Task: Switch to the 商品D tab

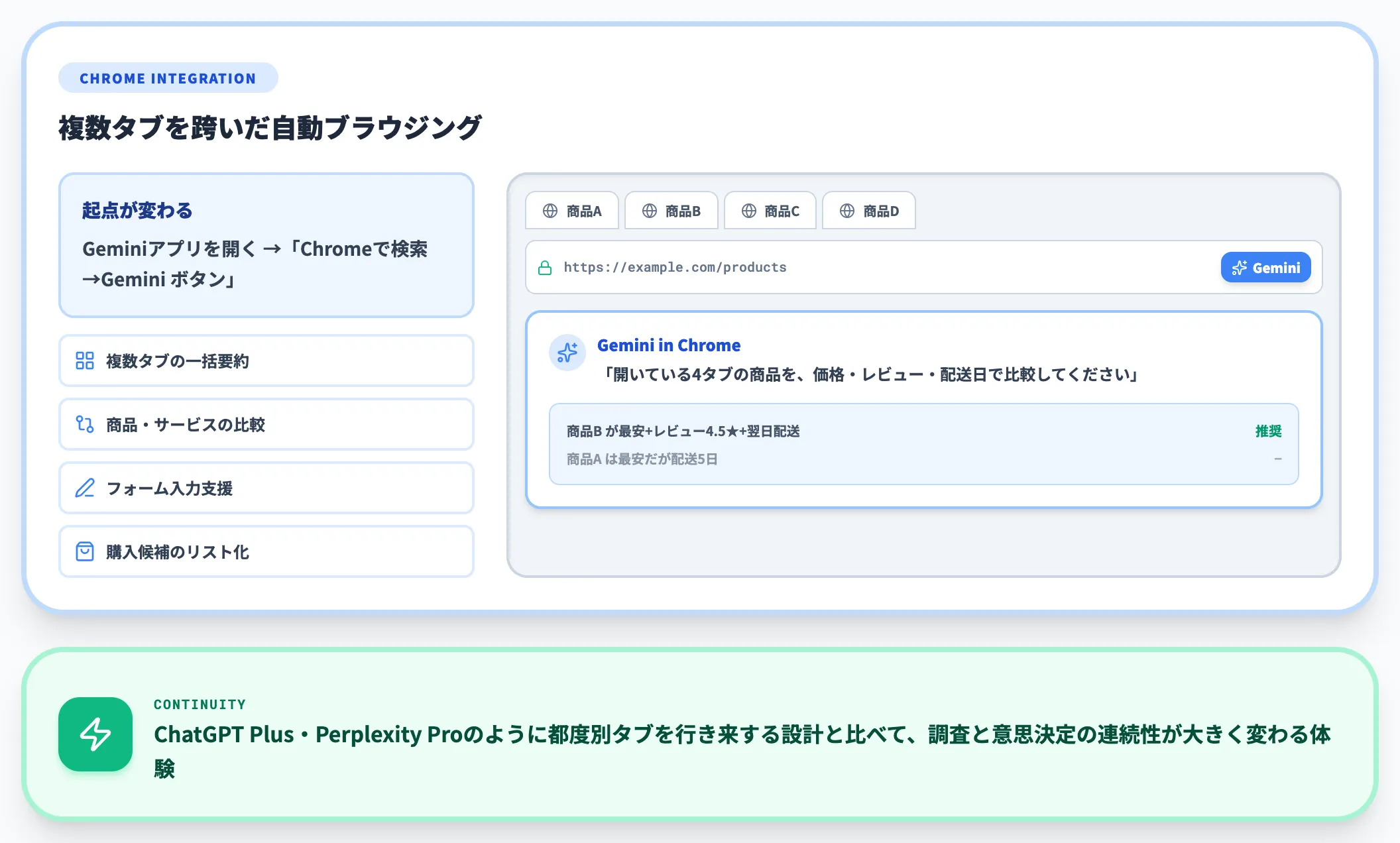Action: tap(869, 211)
